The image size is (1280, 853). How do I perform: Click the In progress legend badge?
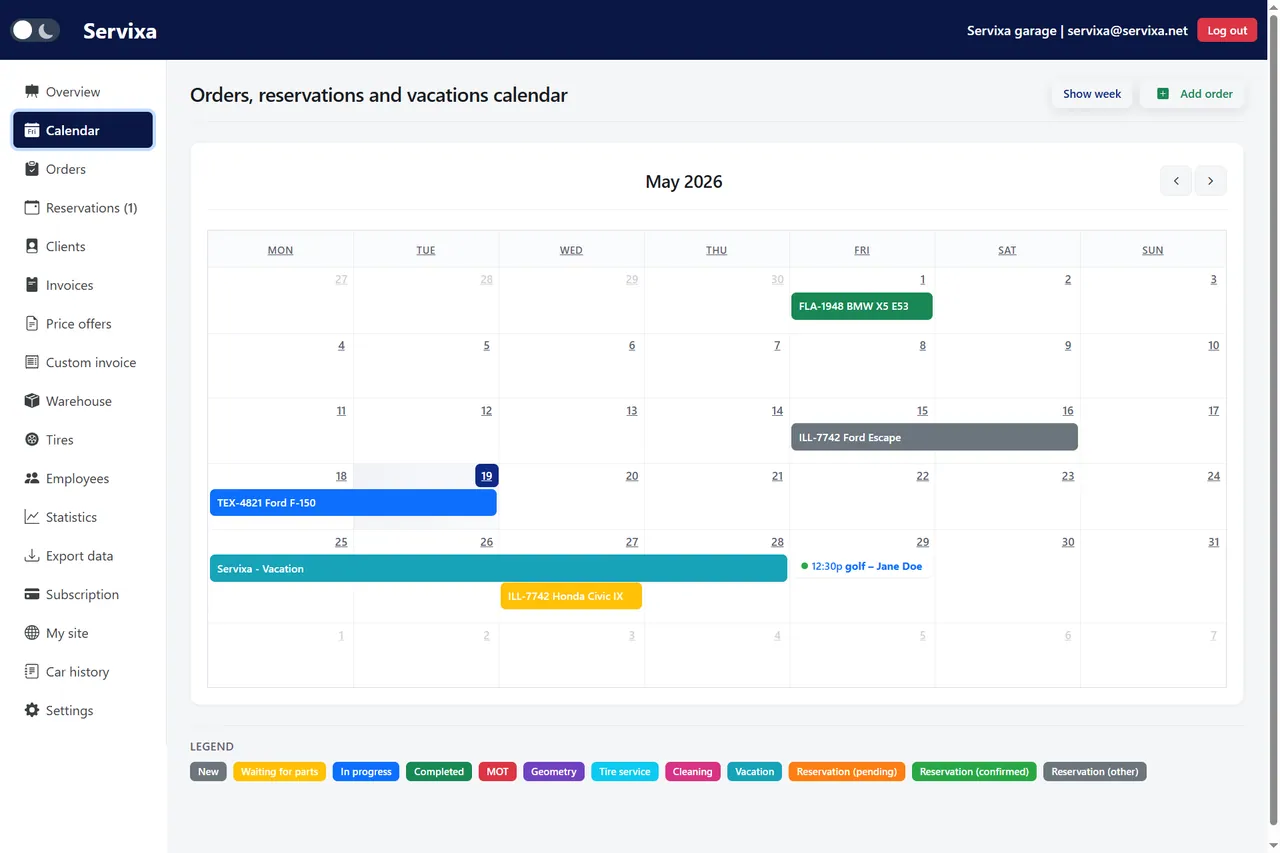point(366,772)
